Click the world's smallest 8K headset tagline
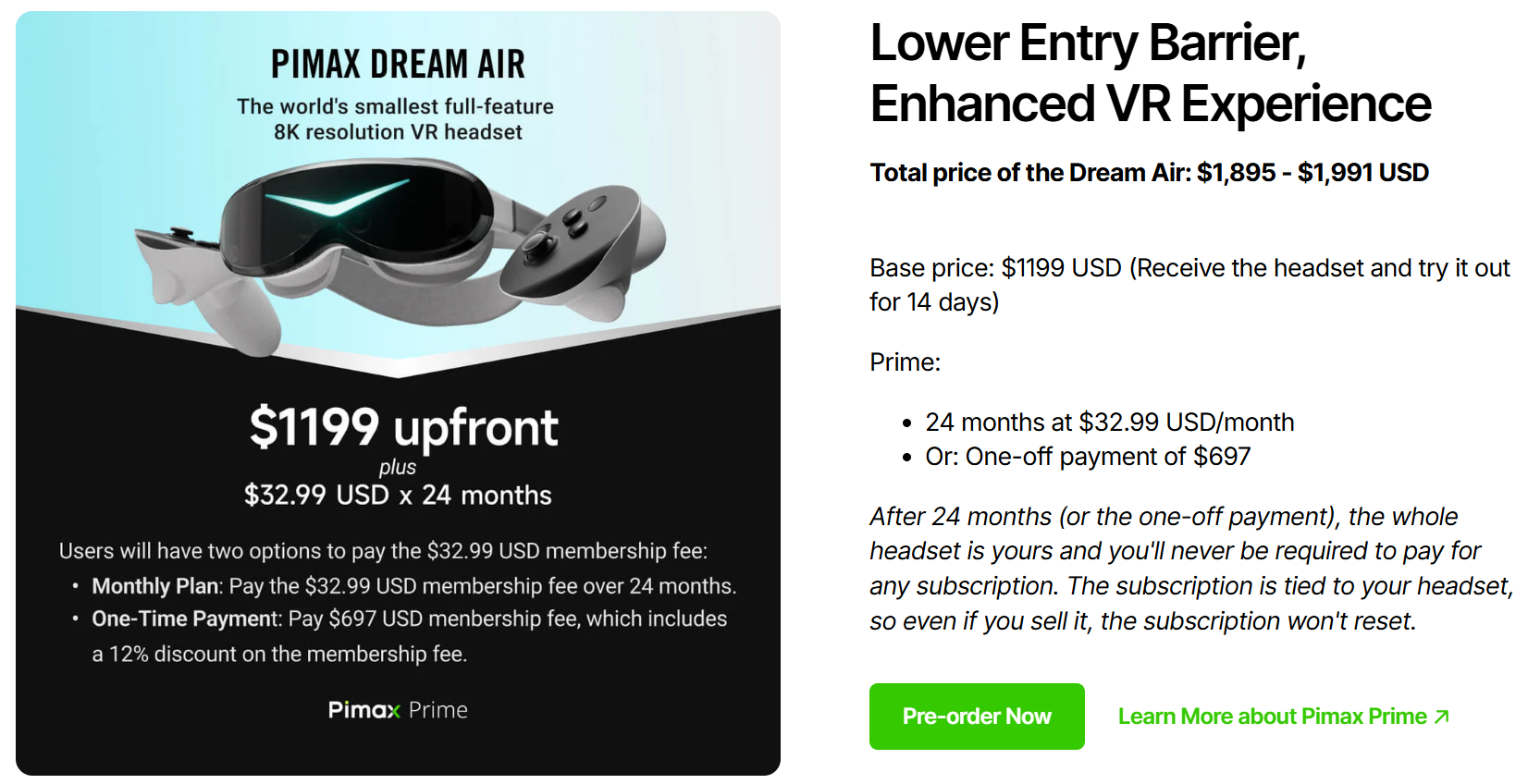Screen dimensions: 1528x784 (x=396, y=119)
